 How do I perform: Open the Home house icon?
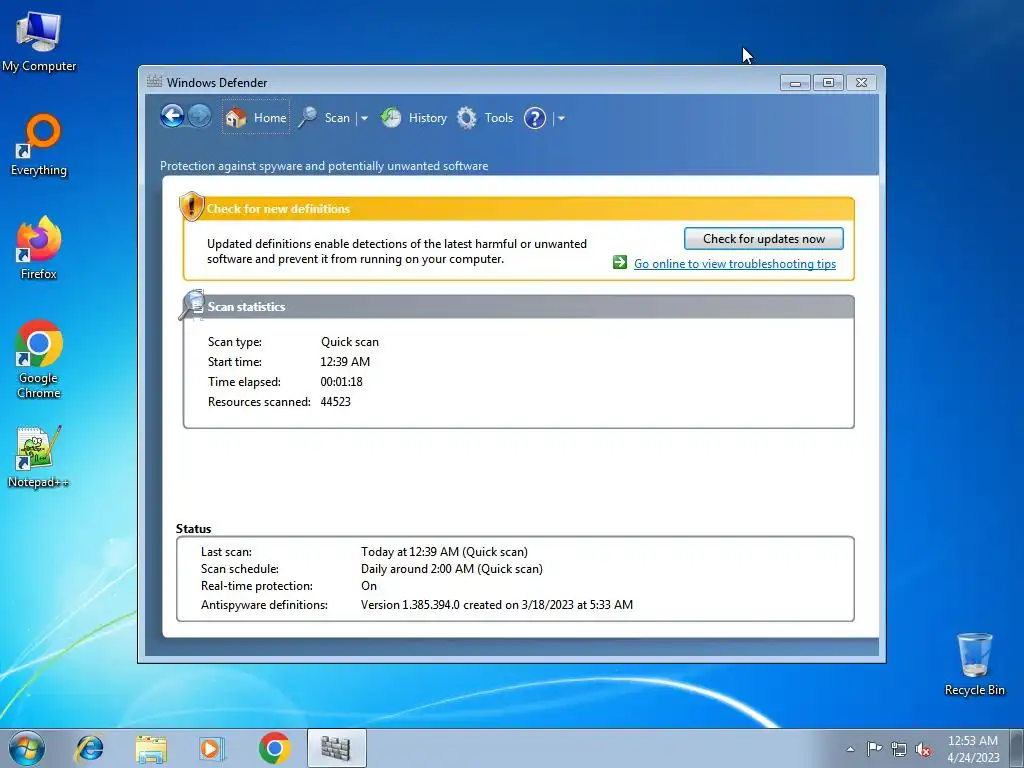pyautogui.click(x=236, y=118)
